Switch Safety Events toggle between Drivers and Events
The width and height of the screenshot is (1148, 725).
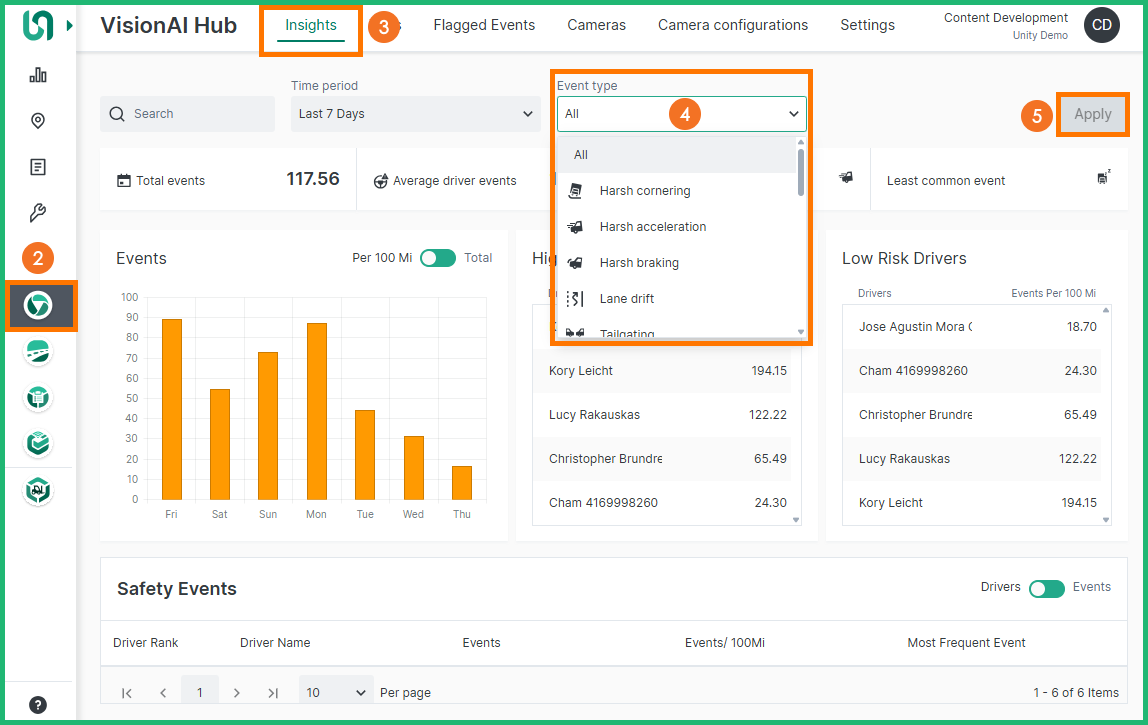click(x=1046, y=588)
